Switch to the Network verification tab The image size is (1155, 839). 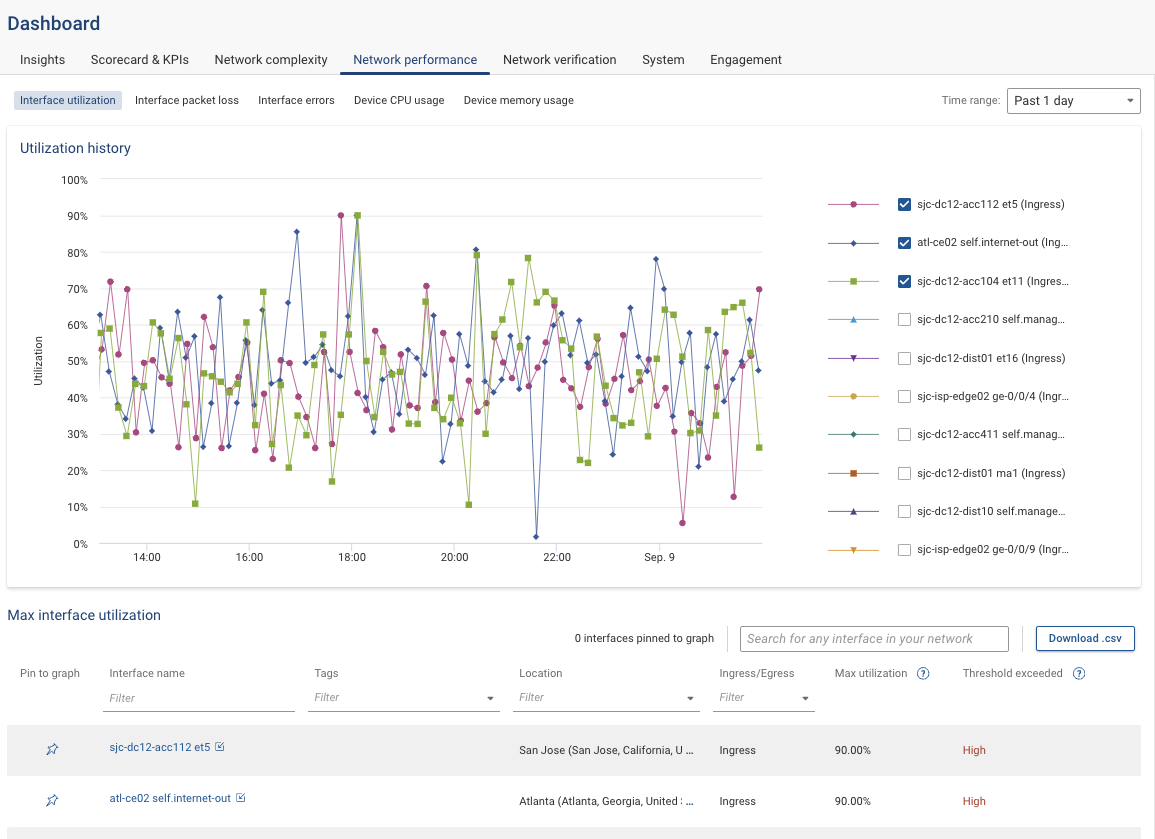click(x=559, y=60)
